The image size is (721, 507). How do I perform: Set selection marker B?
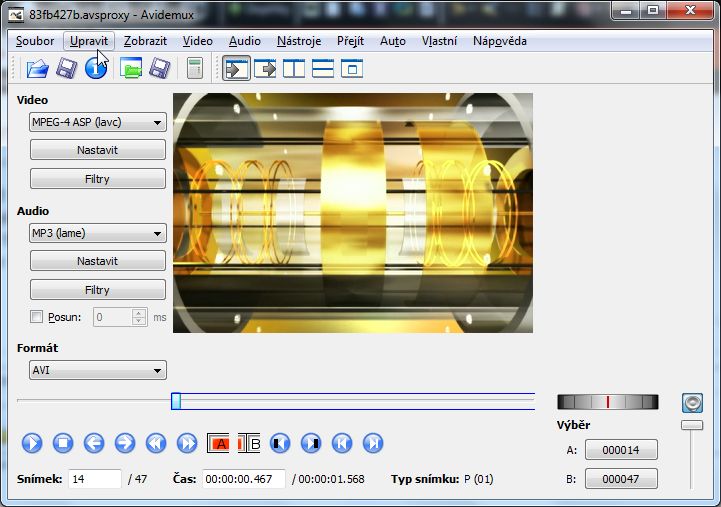249,443
